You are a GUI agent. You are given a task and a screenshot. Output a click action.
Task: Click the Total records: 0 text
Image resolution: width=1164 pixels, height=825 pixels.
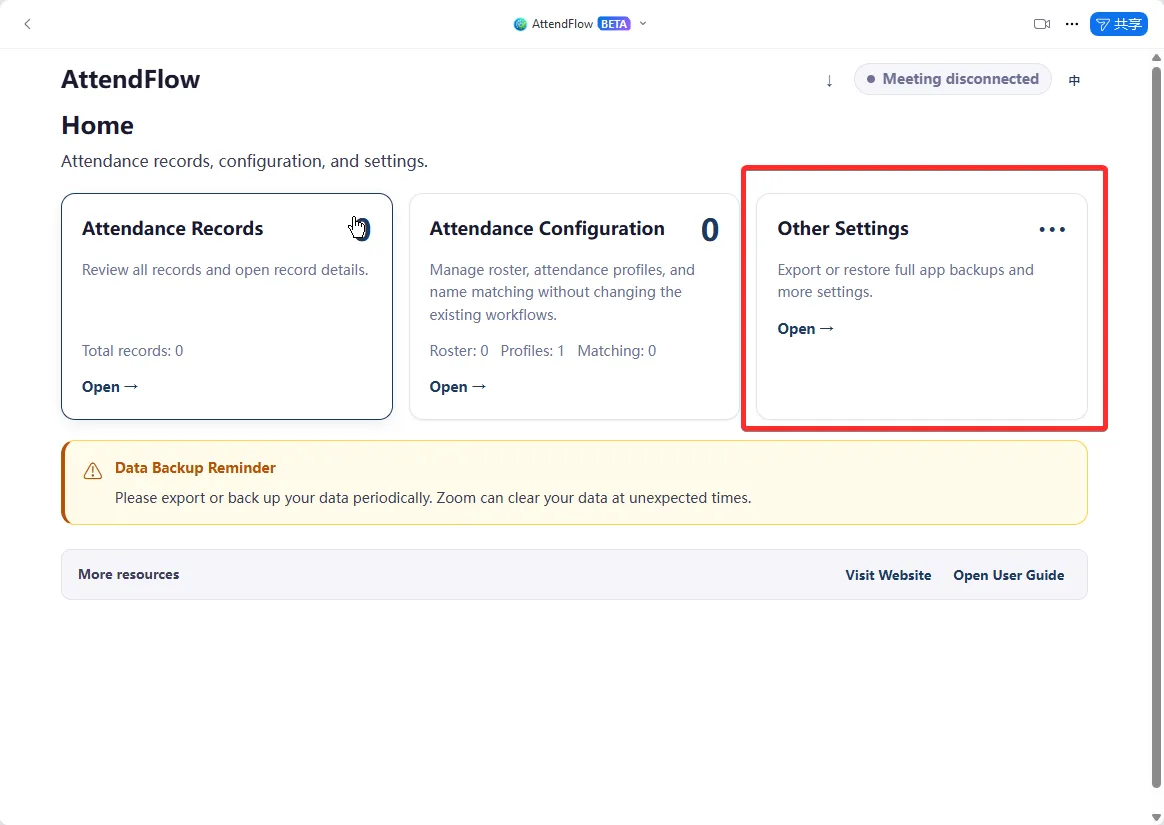(x=132, y=350)
